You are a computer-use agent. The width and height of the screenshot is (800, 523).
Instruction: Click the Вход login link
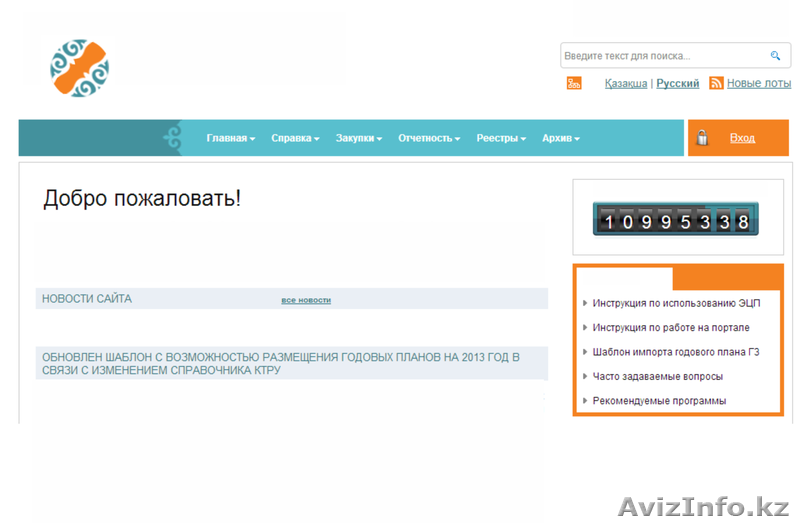pos(742,138)
